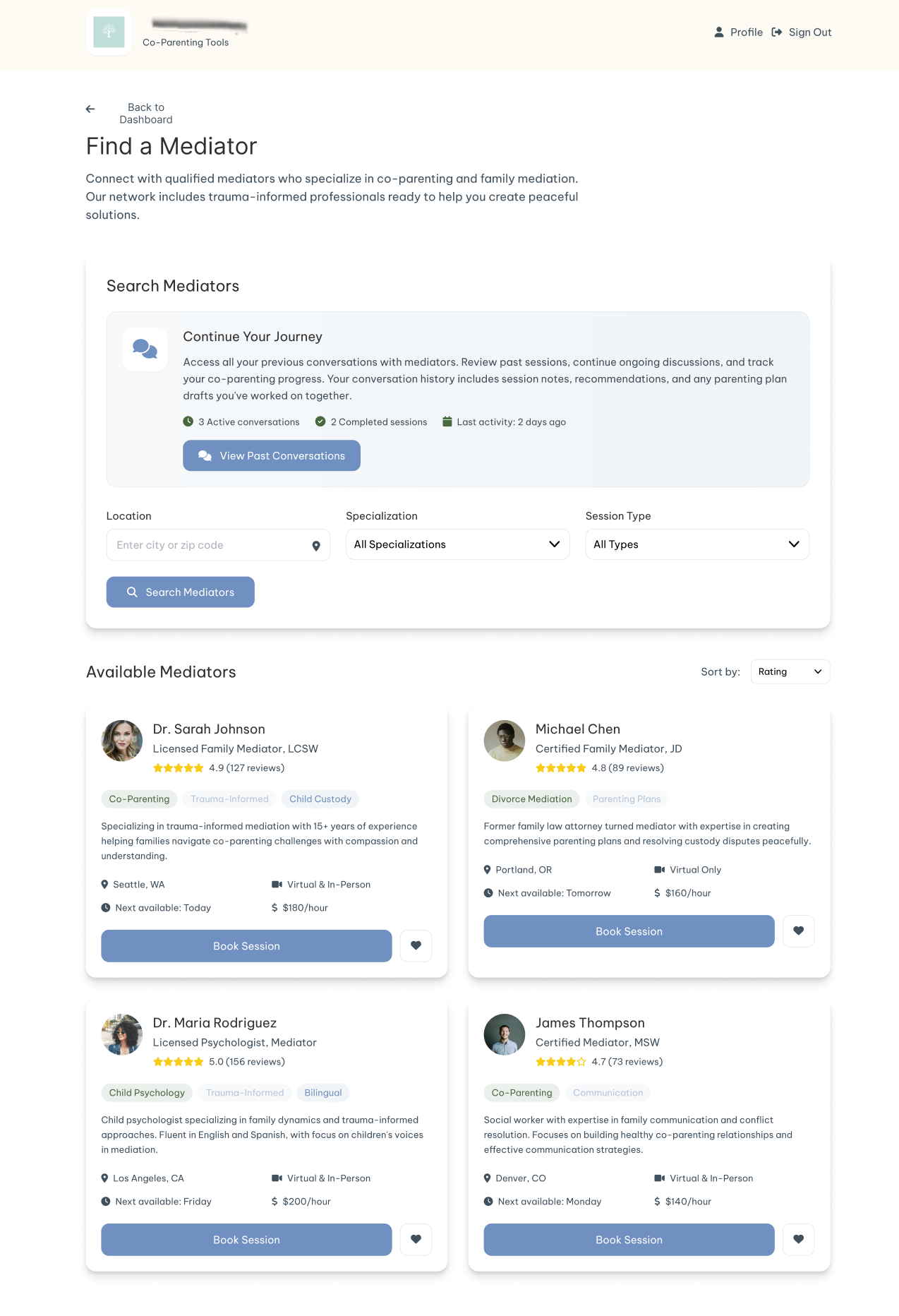Click Maria Rodriguez's star rating

(179, 1062)
